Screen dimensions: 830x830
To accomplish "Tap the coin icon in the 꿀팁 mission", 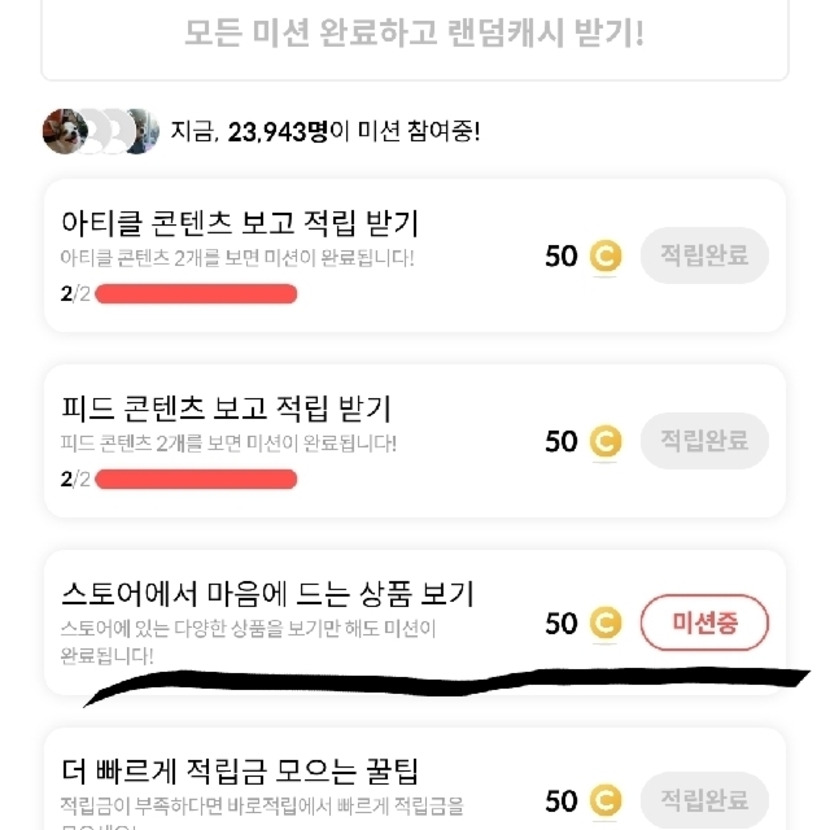I will pyautogui.click(x=604, y=800).
